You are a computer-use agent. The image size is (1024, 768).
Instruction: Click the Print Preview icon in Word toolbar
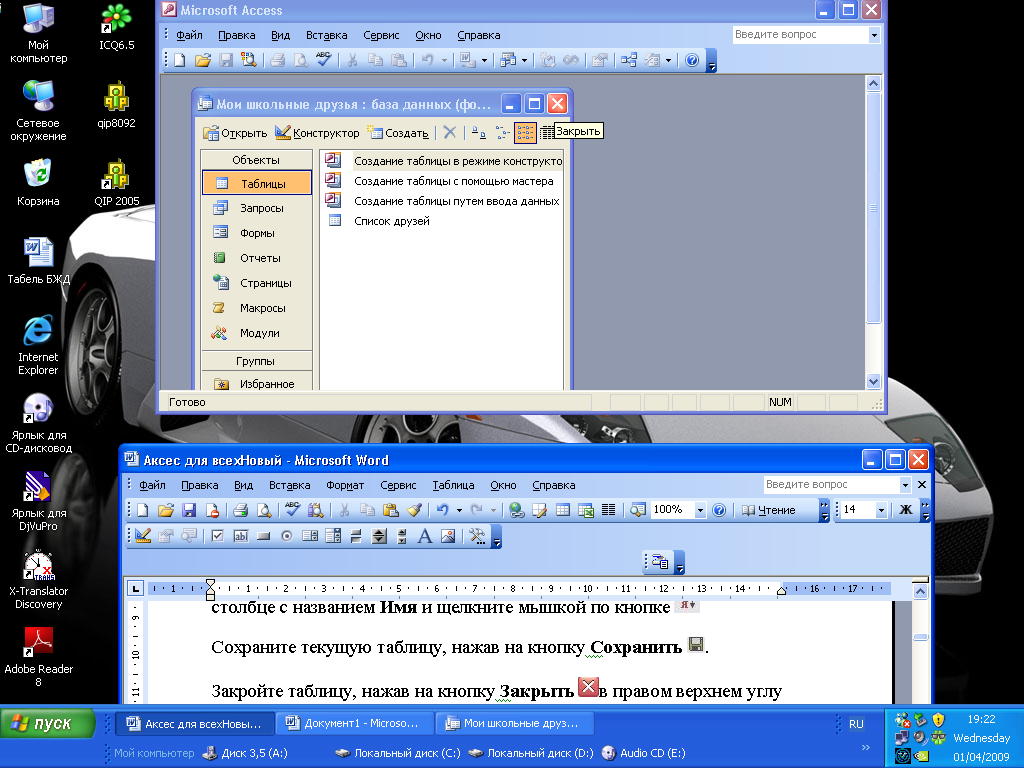264,510
